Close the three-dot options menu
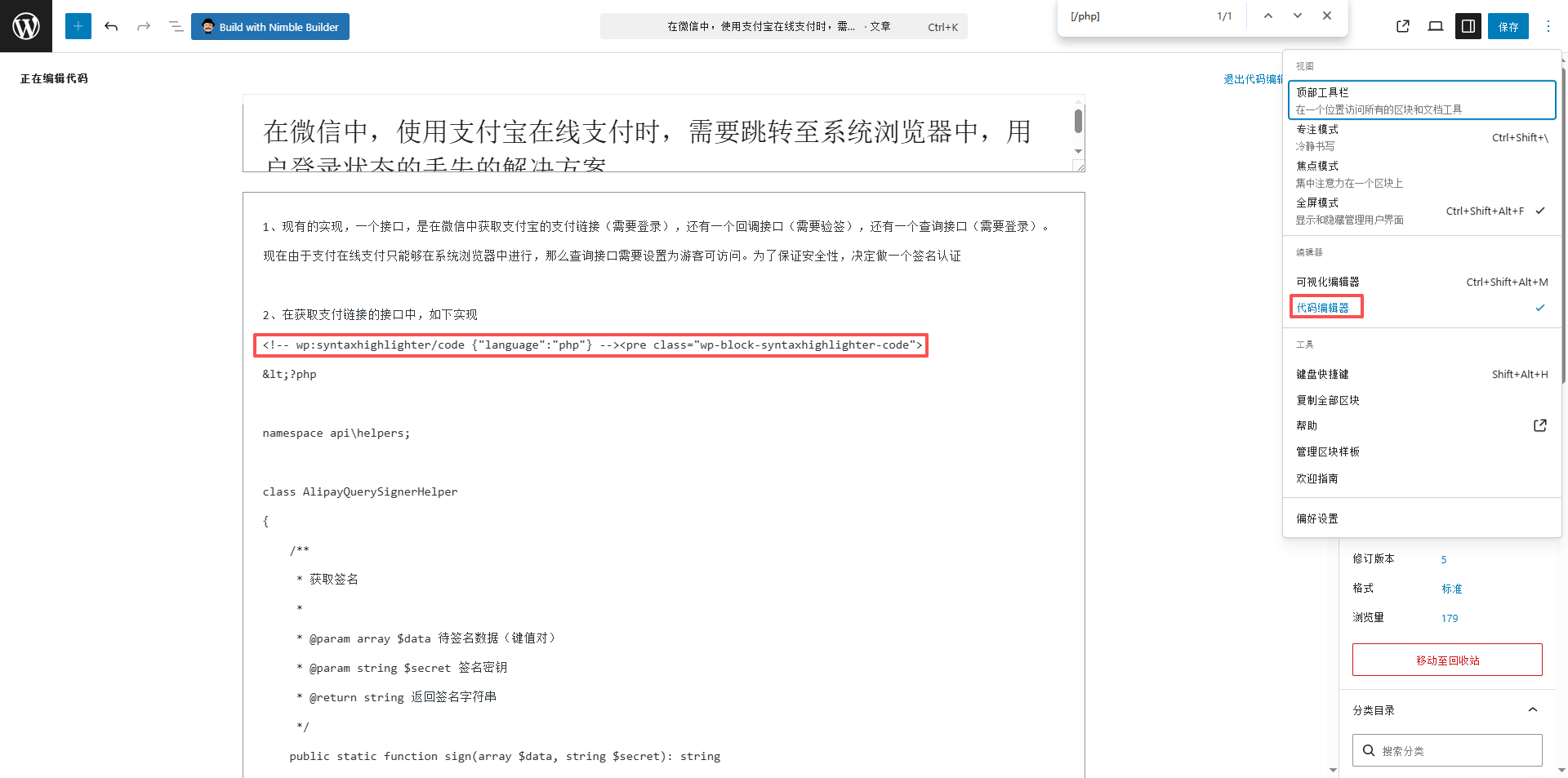The image size is (1568, 778). 1548,26
